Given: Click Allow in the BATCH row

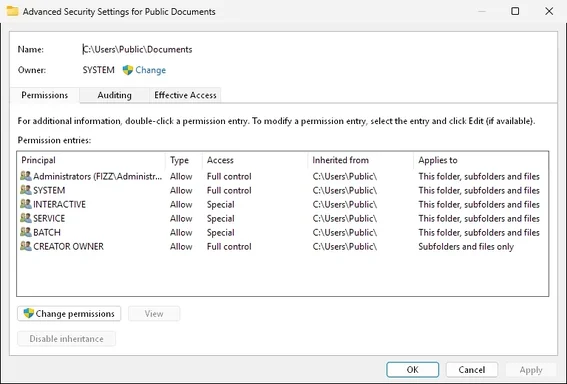Looking at the screenshot, I should click(x=181, y=232).
